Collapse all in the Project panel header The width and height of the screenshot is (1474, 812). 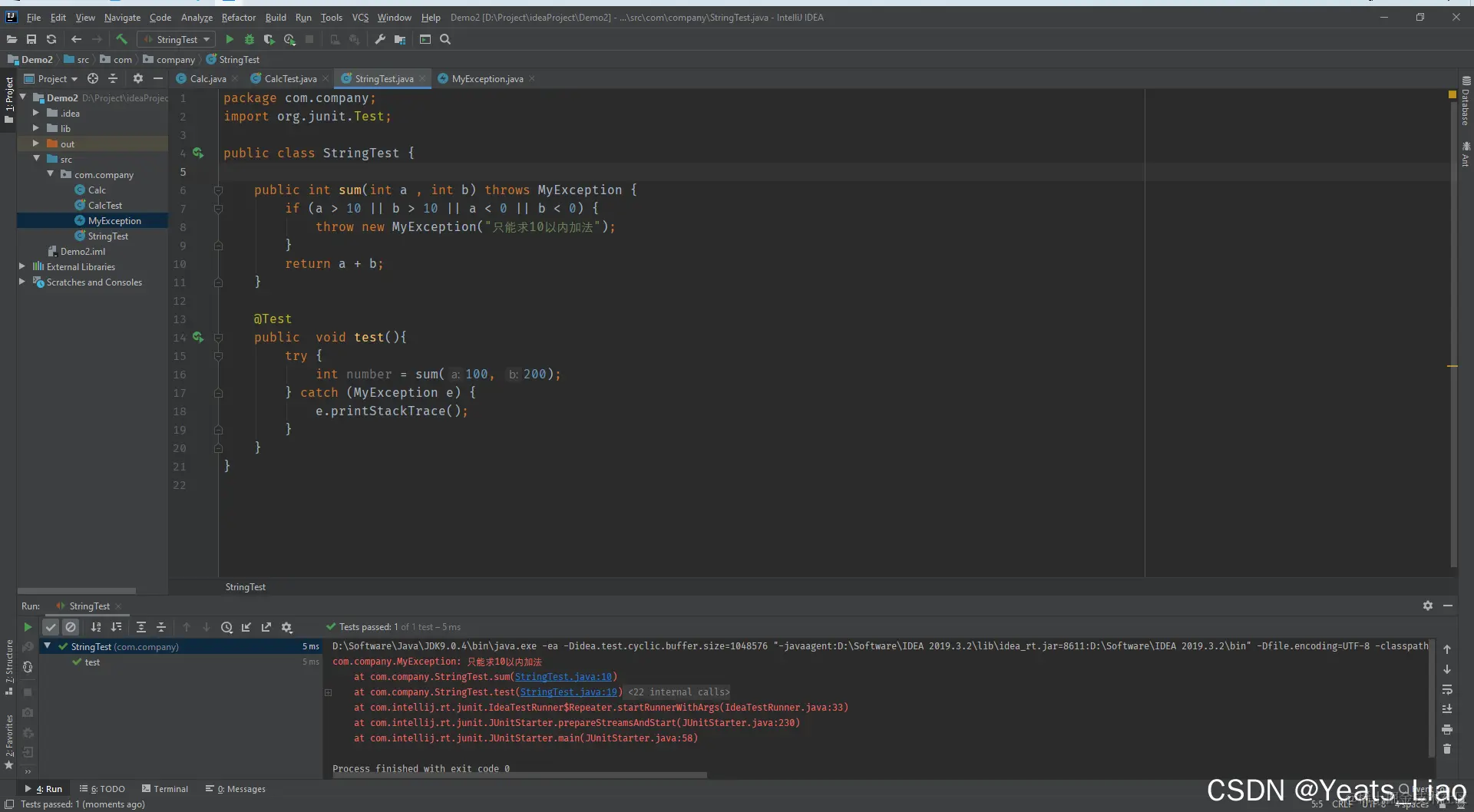[113, 78]
